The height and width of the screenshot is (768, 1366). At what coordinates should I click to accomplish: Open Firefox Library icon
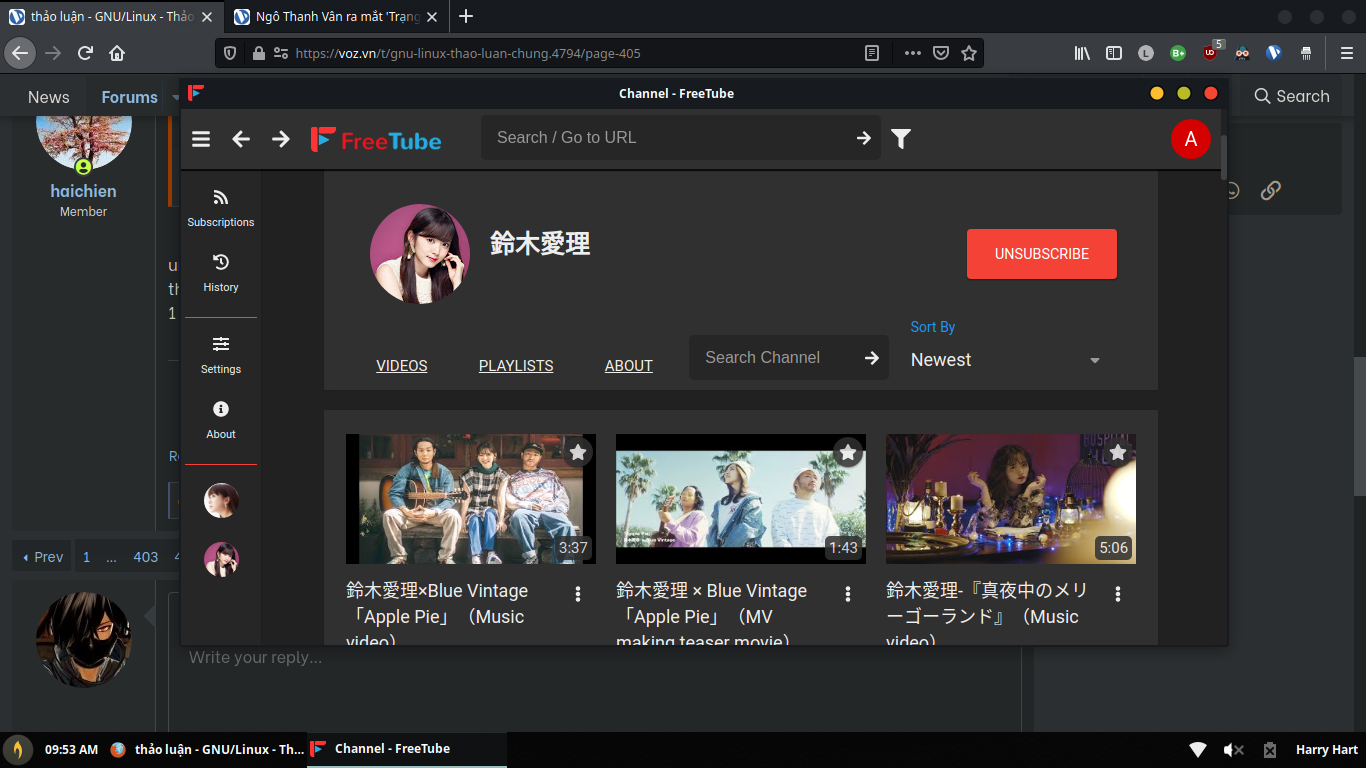pyautogui.click(x=1082, y=53)
